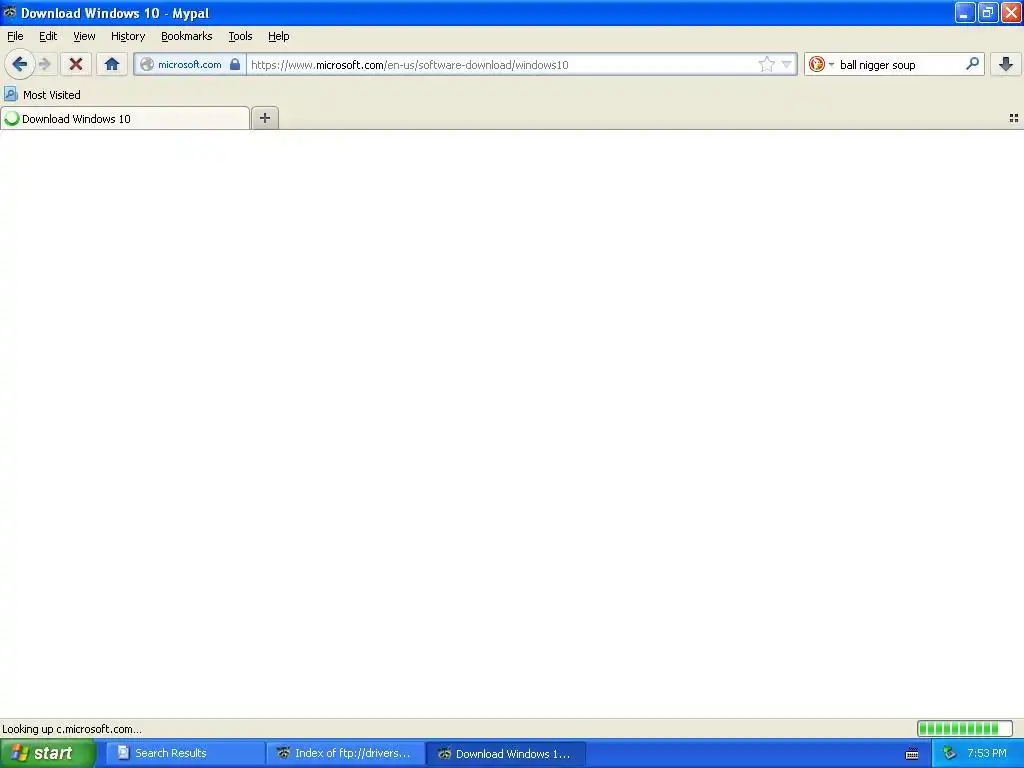Click the search magnifier icon
Image resolution: width=1024 pixels, height=768 pixels.
[972, 63]
